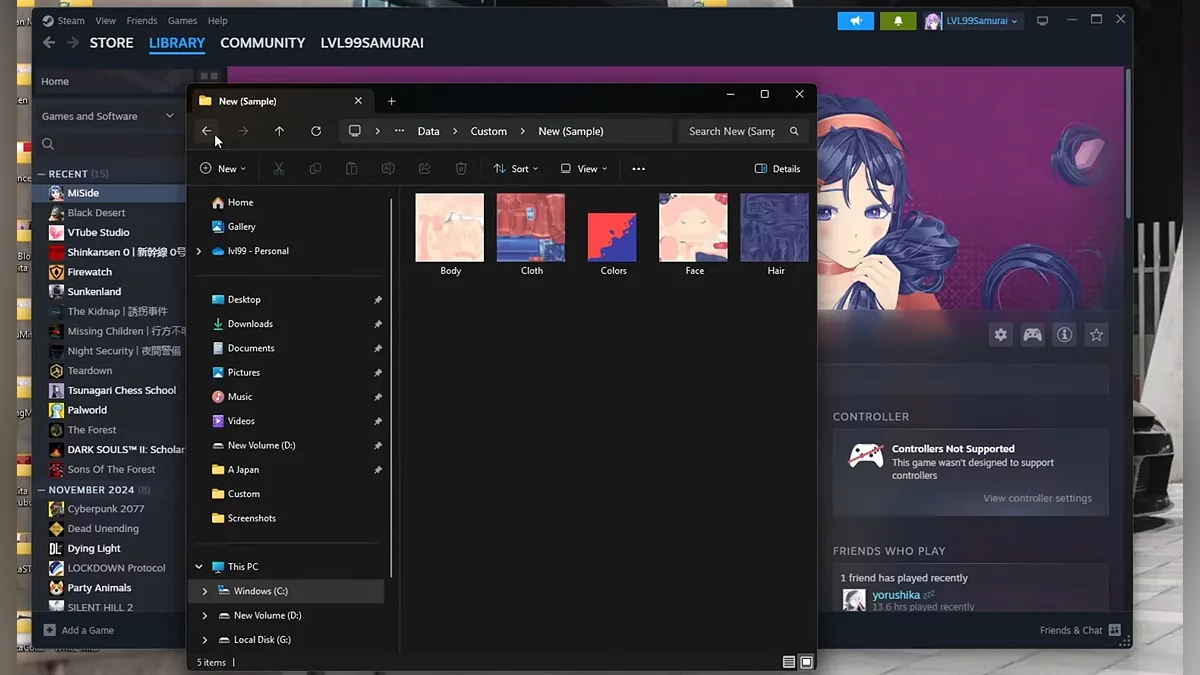Viewport: 1200px width, 675px height.
Task: Expand the Windows (C:) drive node
Action: point(205,591)
